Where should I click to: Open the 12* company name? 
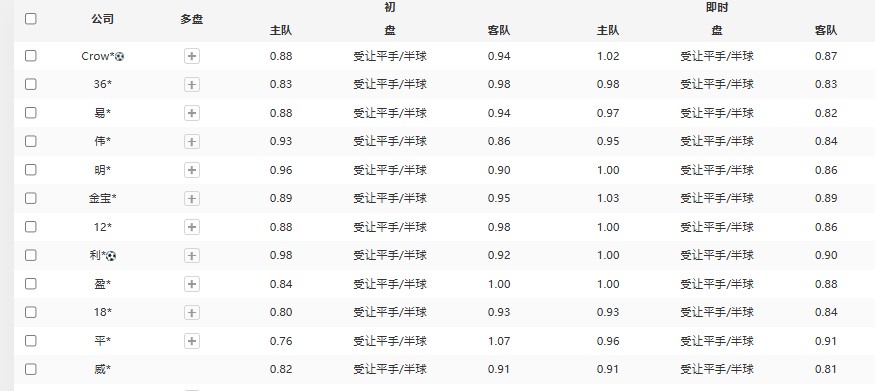pyautogui.click(x=103, y=226)
